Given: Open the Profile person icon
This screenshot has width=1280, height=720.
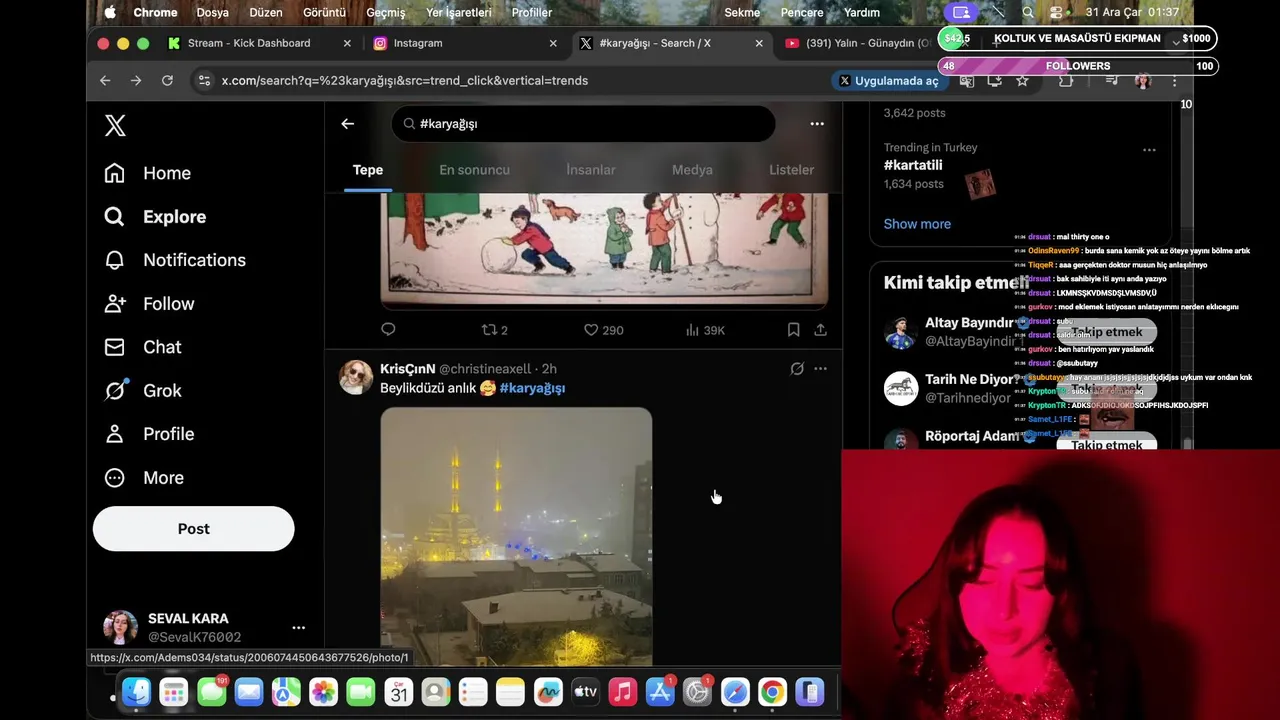Looking at the screenshot, I should tap(115, 434).
